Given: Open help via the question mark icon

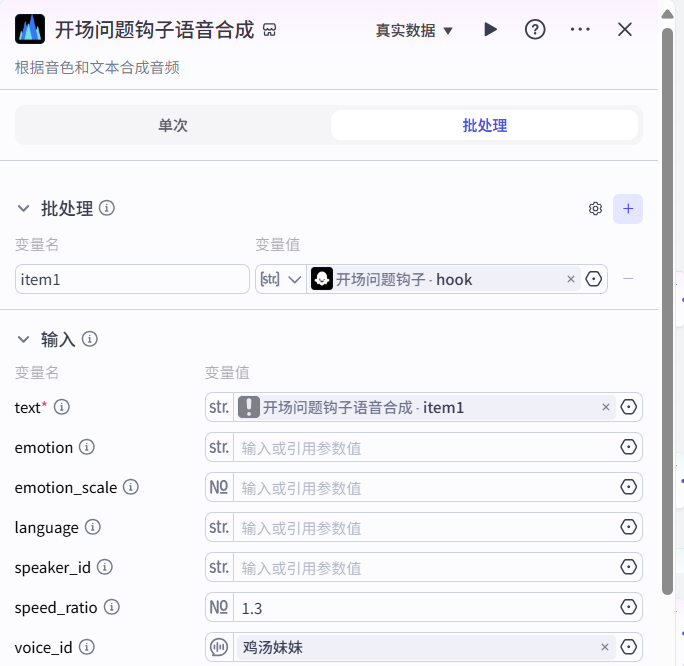Looking at the screenshot, I should [535, 30].
